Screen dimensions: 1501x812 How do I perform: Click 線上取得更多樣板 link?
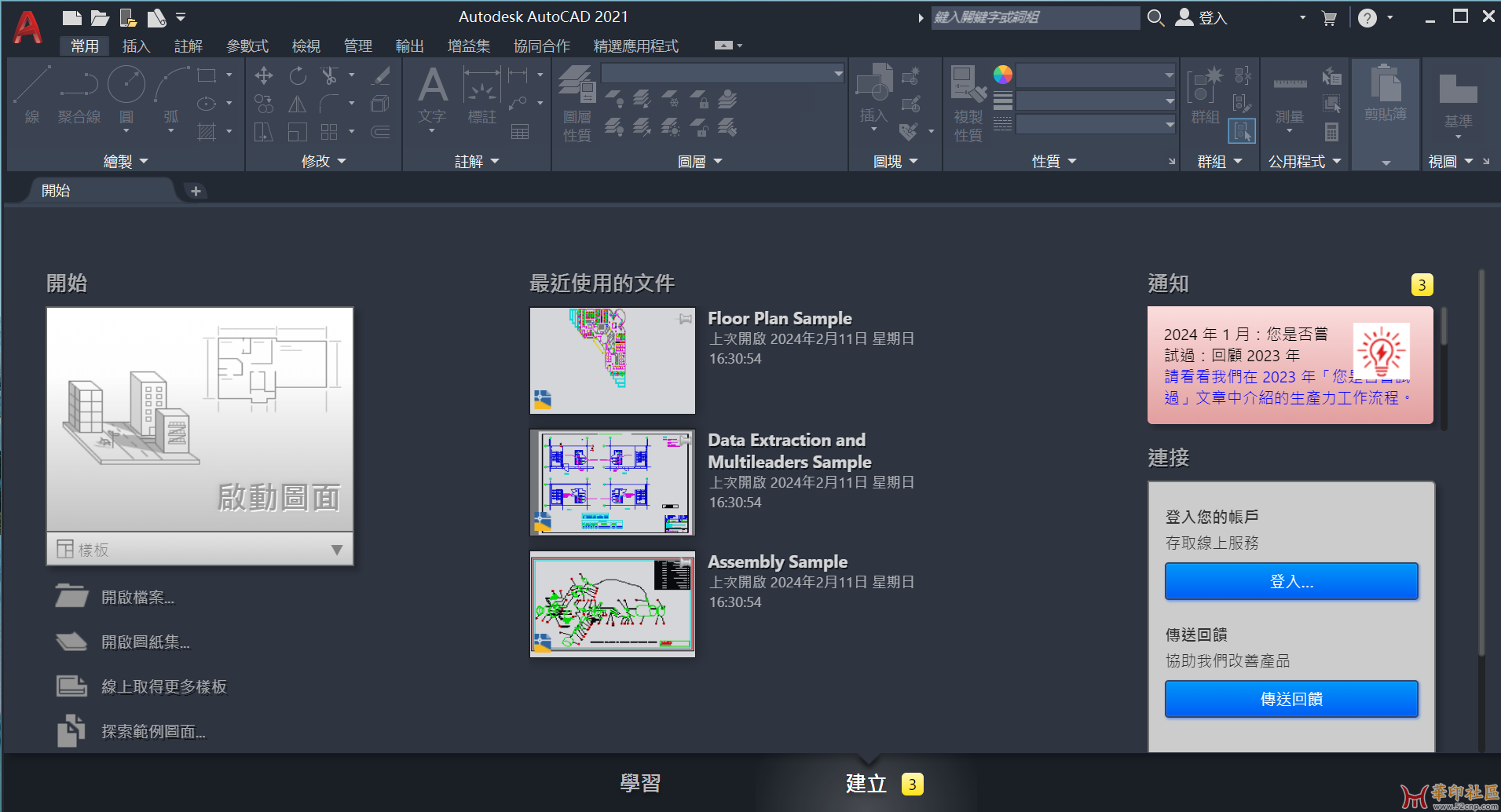pos(164,687)
